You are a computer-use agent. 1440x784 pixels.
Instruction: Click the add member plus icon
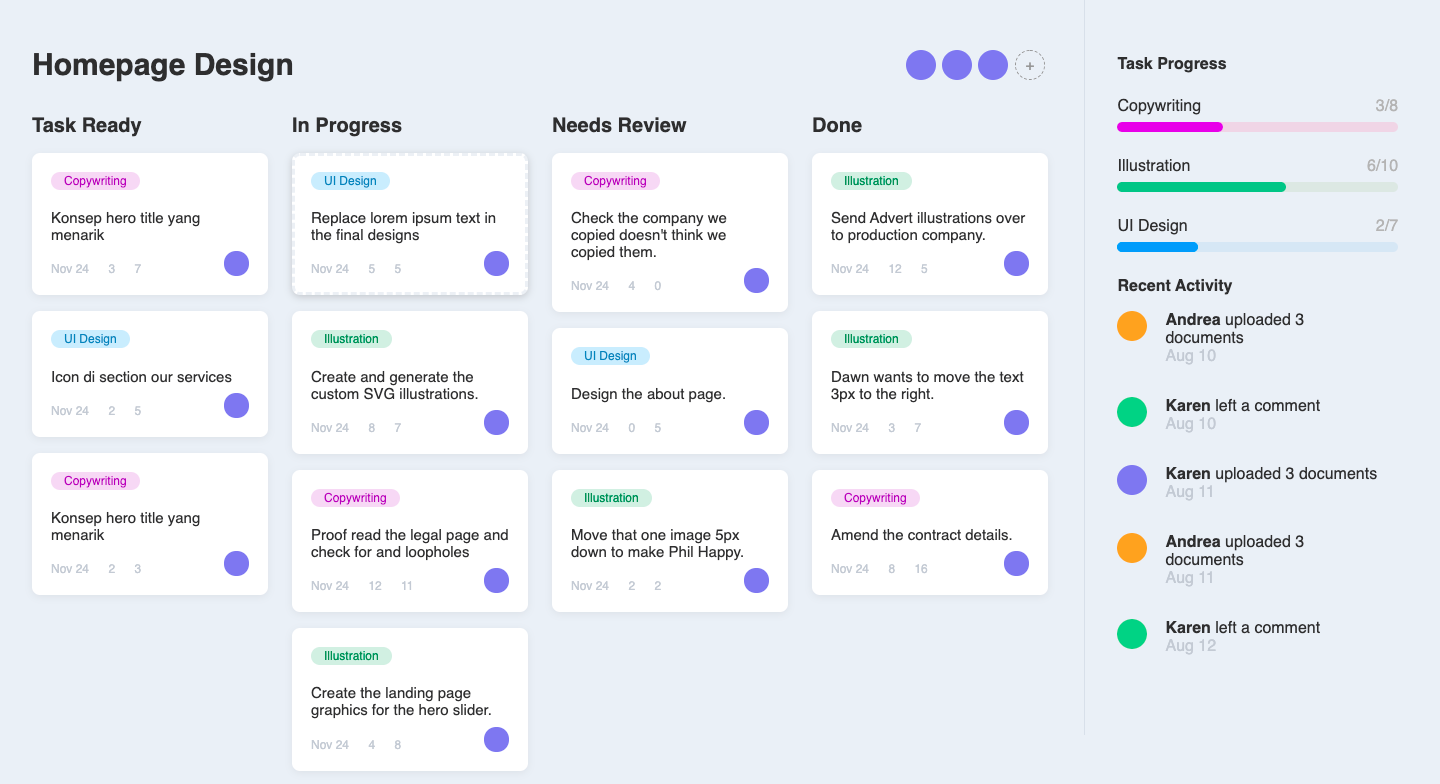click(1029, 65)
